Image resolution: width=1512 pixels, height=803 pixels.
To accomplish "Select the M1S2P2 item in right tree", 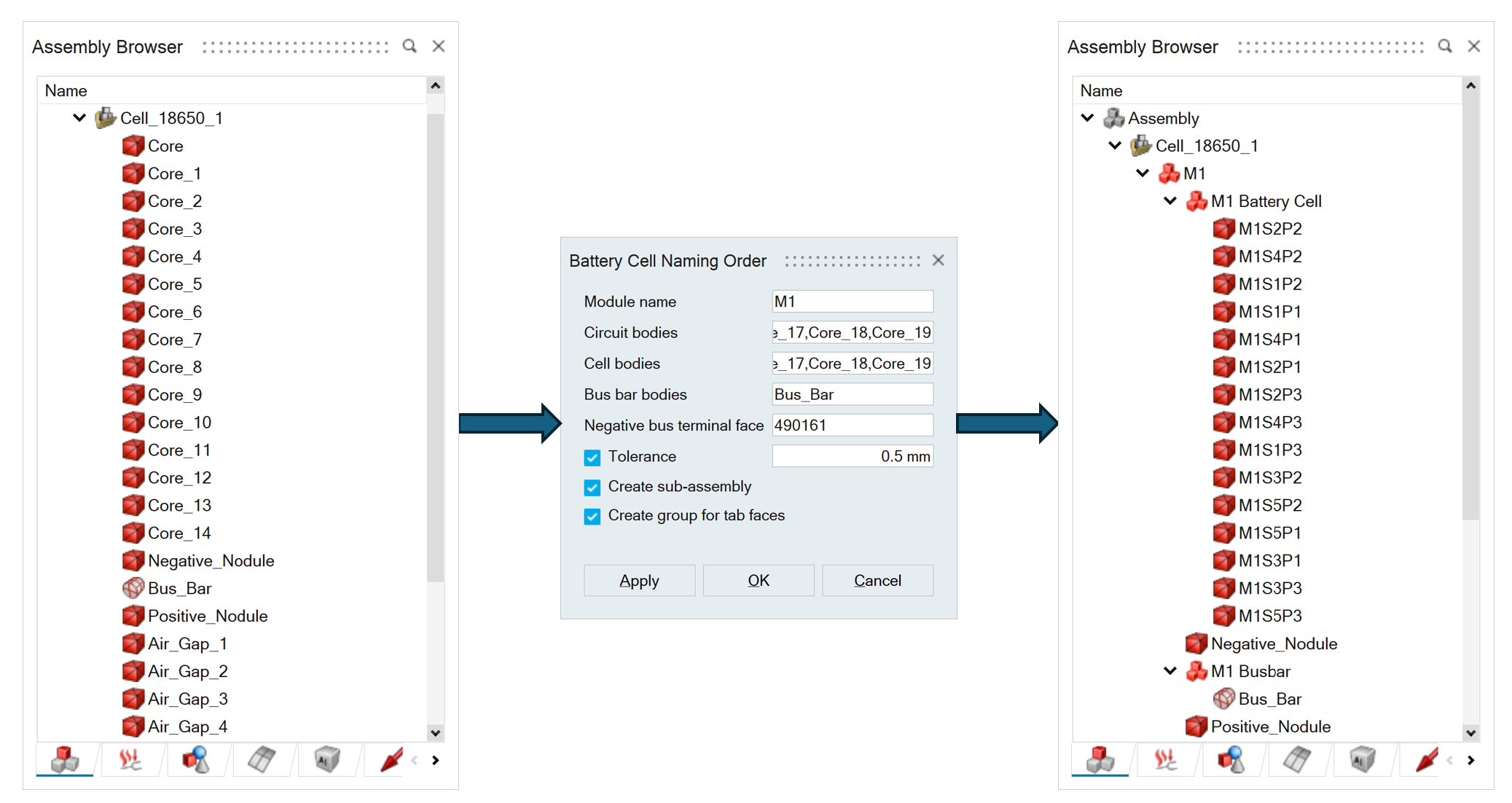I will pyautogui.click(x=1269, y=229).
